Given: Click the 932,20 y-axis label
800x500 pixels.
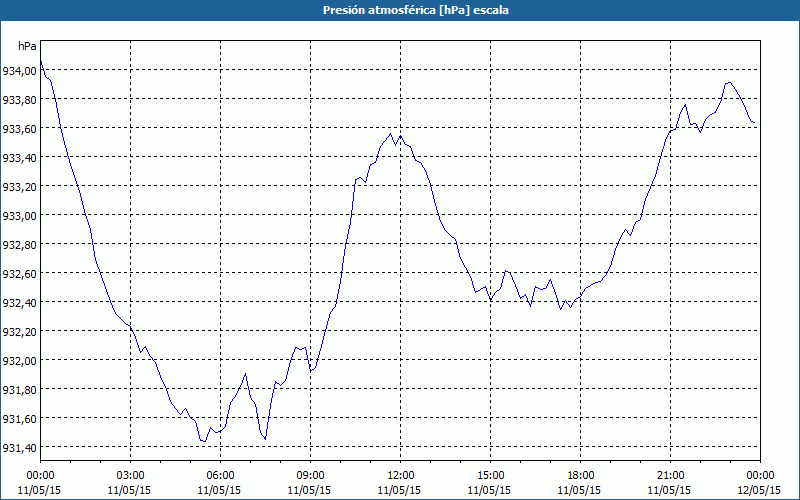Looking at the screenshot, I should pyautogui.click(x=19, y=332).
